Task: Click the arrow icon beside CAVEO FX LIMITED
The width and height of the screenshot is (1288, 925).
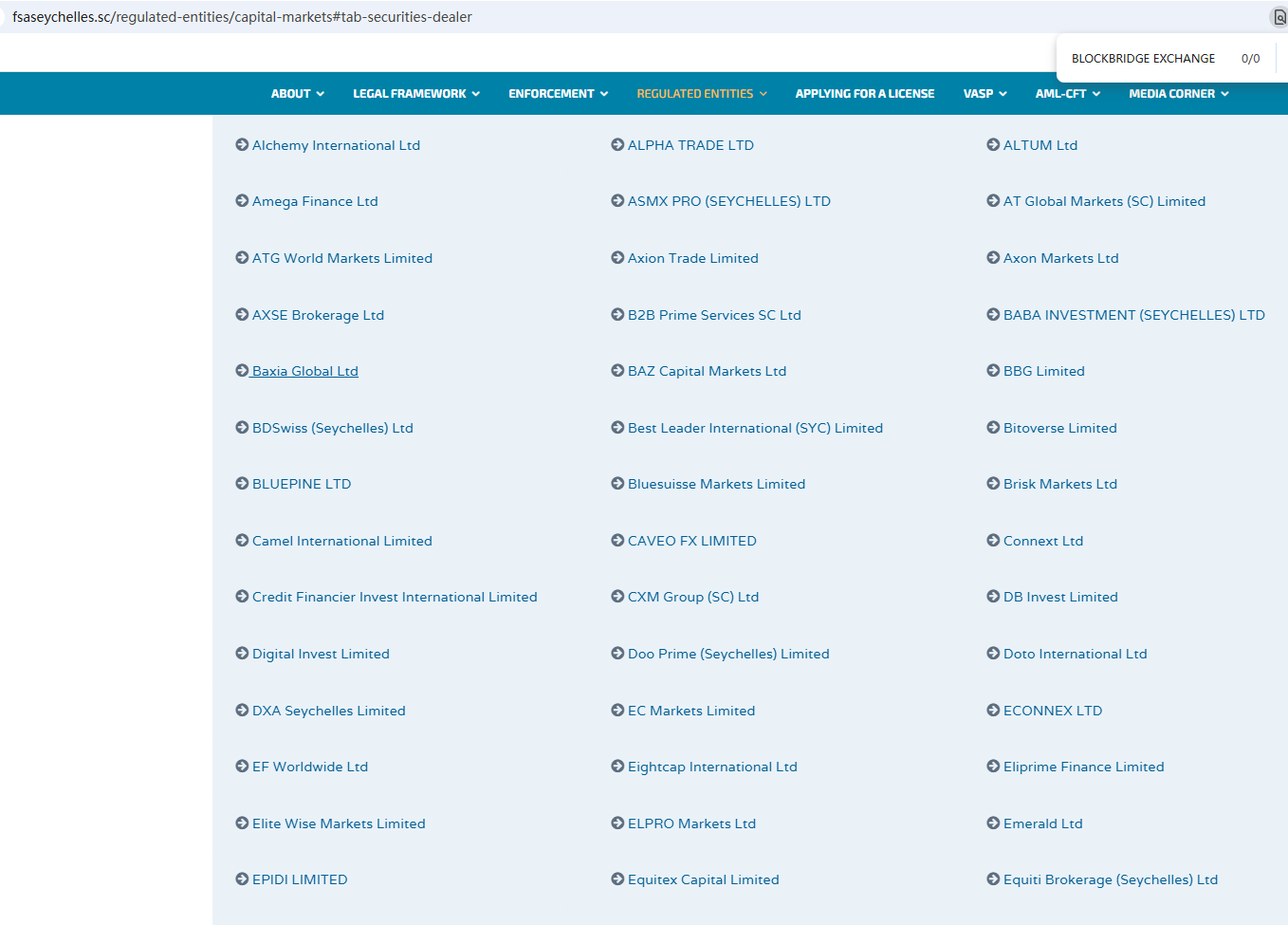Action: (x=617, y=541)
